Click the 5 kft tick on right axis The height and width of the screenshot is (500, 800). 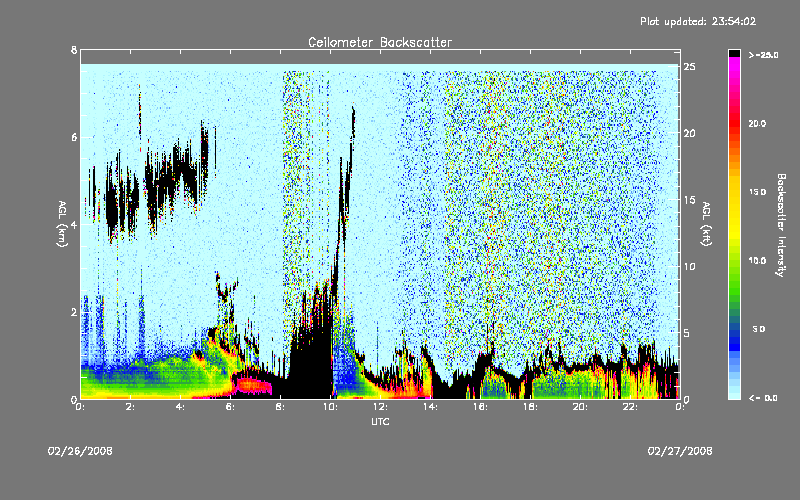coord(687,333)
